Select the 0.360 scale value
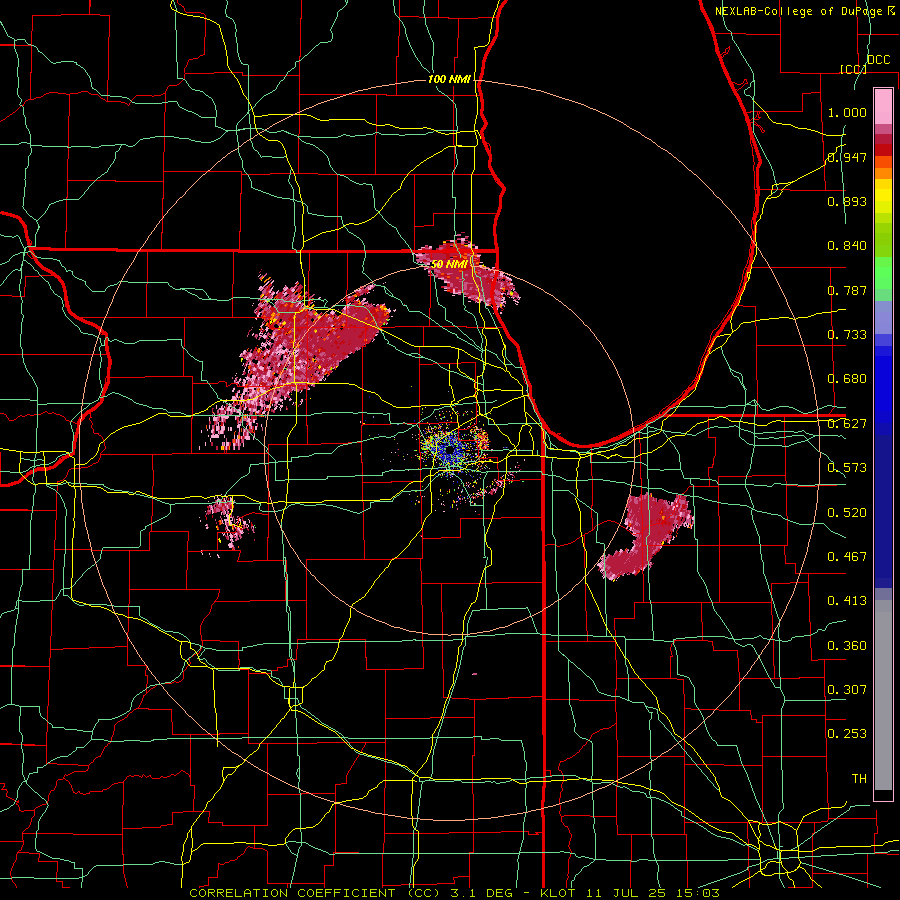 point(847,646)
